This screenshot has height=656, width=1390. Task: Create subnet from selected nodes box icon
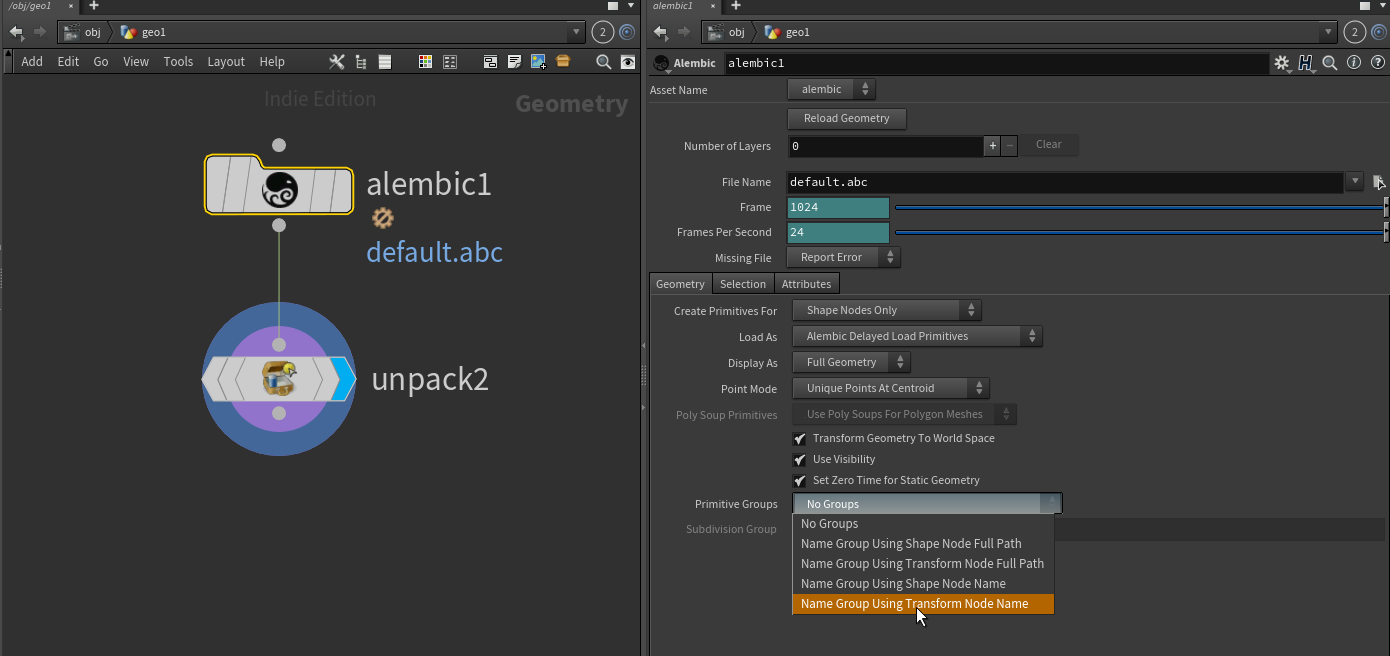pos(563,62)
